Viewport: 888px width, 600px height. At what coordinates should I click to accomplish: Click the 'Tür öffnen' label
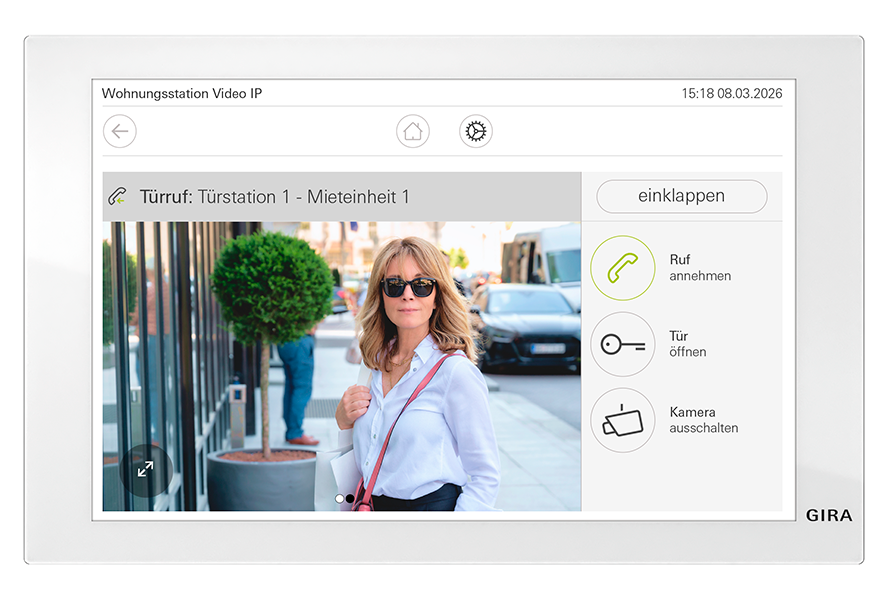[688, 344]
